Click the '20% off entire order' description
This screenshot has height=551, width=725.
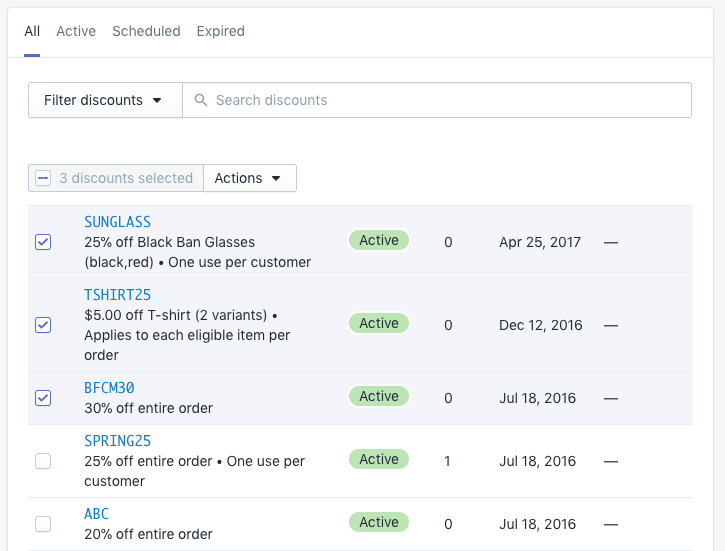[x=148, y=534]
